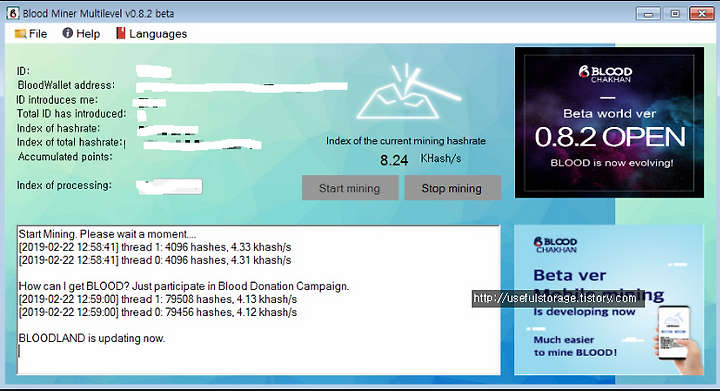Click the Index of processing field
This screenshot has height=391, width=720.
[169, 186]
